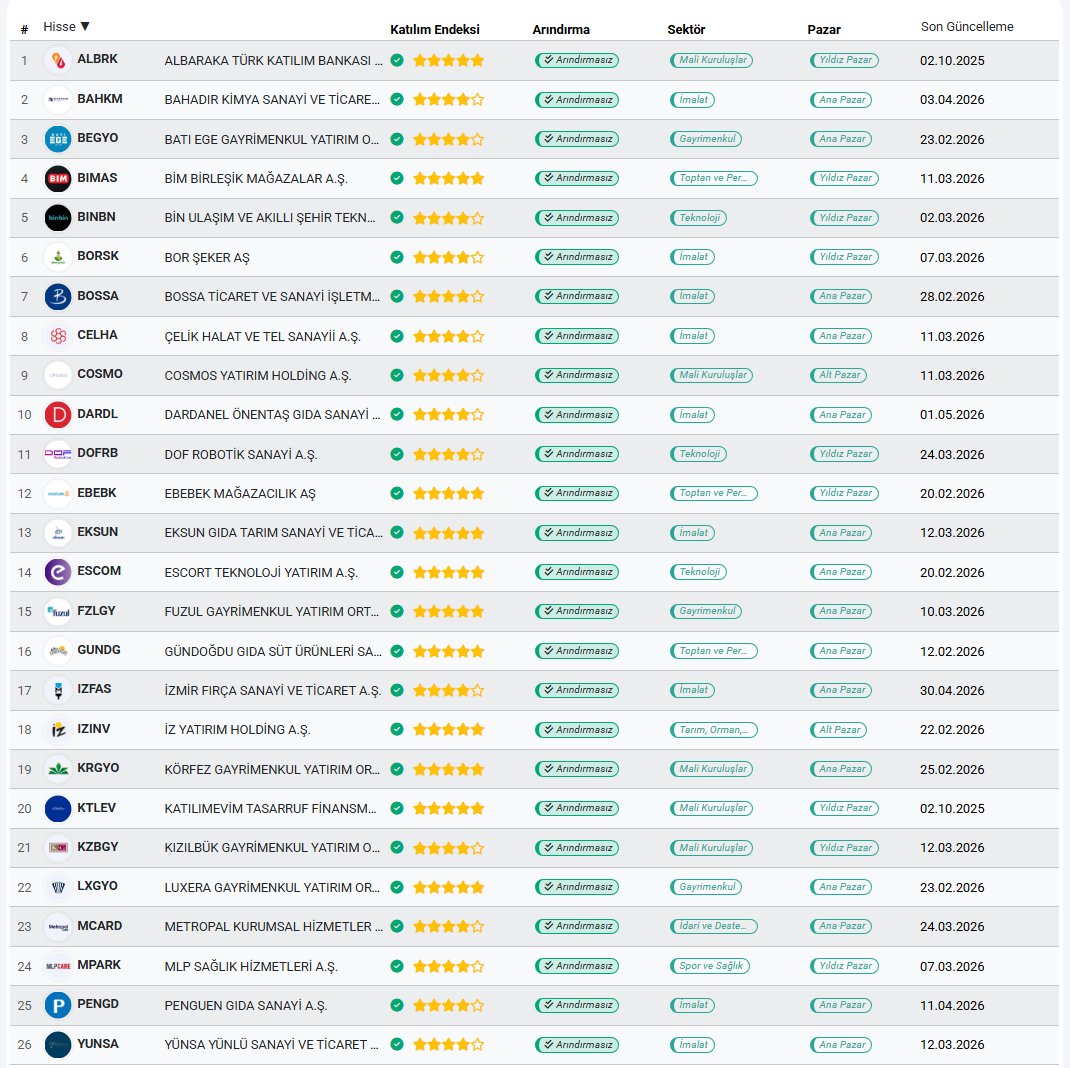Click date 02.10.2025 in KTLEV row

[952, 809]
